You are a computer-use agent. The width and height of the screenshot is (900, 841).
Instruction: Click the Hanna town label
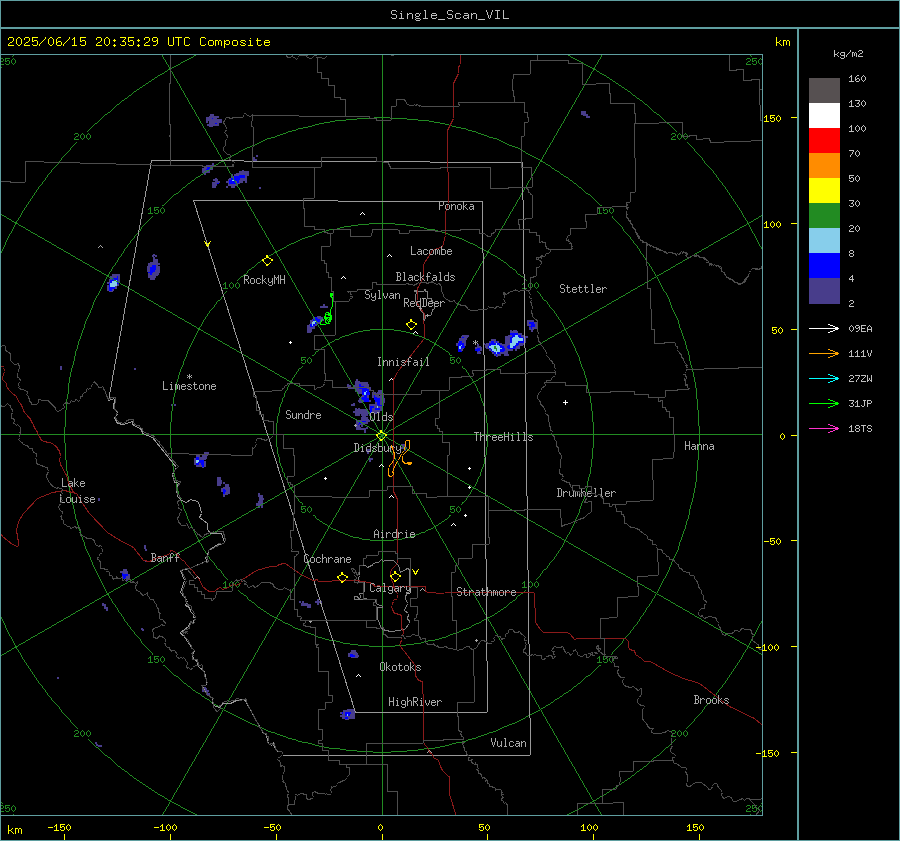[x=699, y=446]
